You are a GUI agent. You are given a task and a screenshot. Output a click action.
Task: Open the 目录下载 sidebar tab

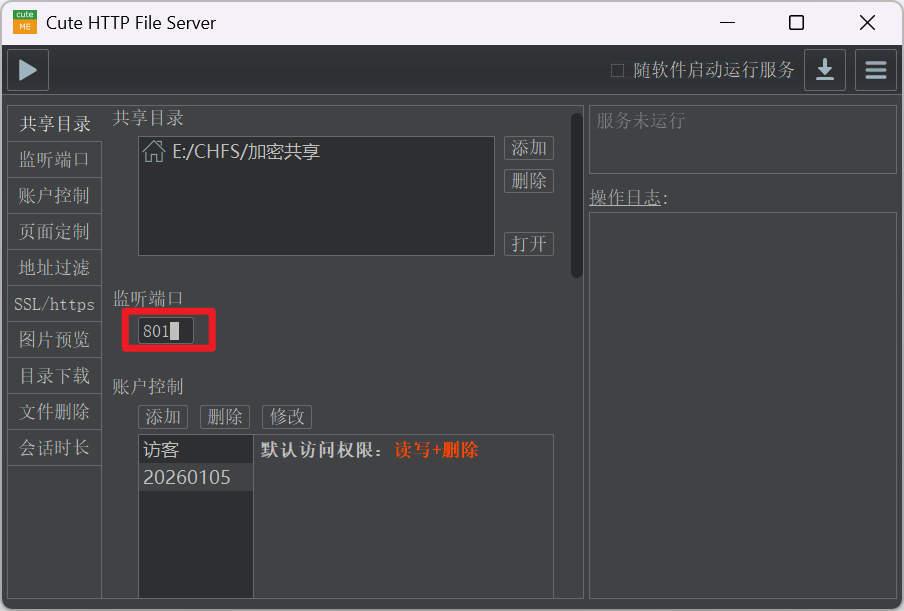pos(55,376)
